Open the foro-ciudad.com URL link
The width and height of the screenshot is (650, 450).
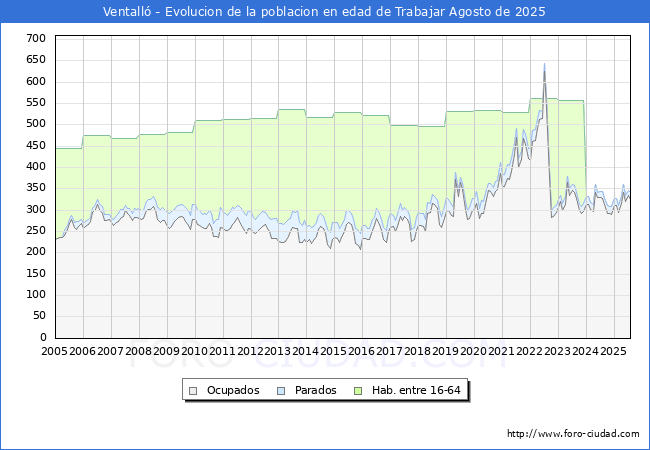tap(573, 434)
